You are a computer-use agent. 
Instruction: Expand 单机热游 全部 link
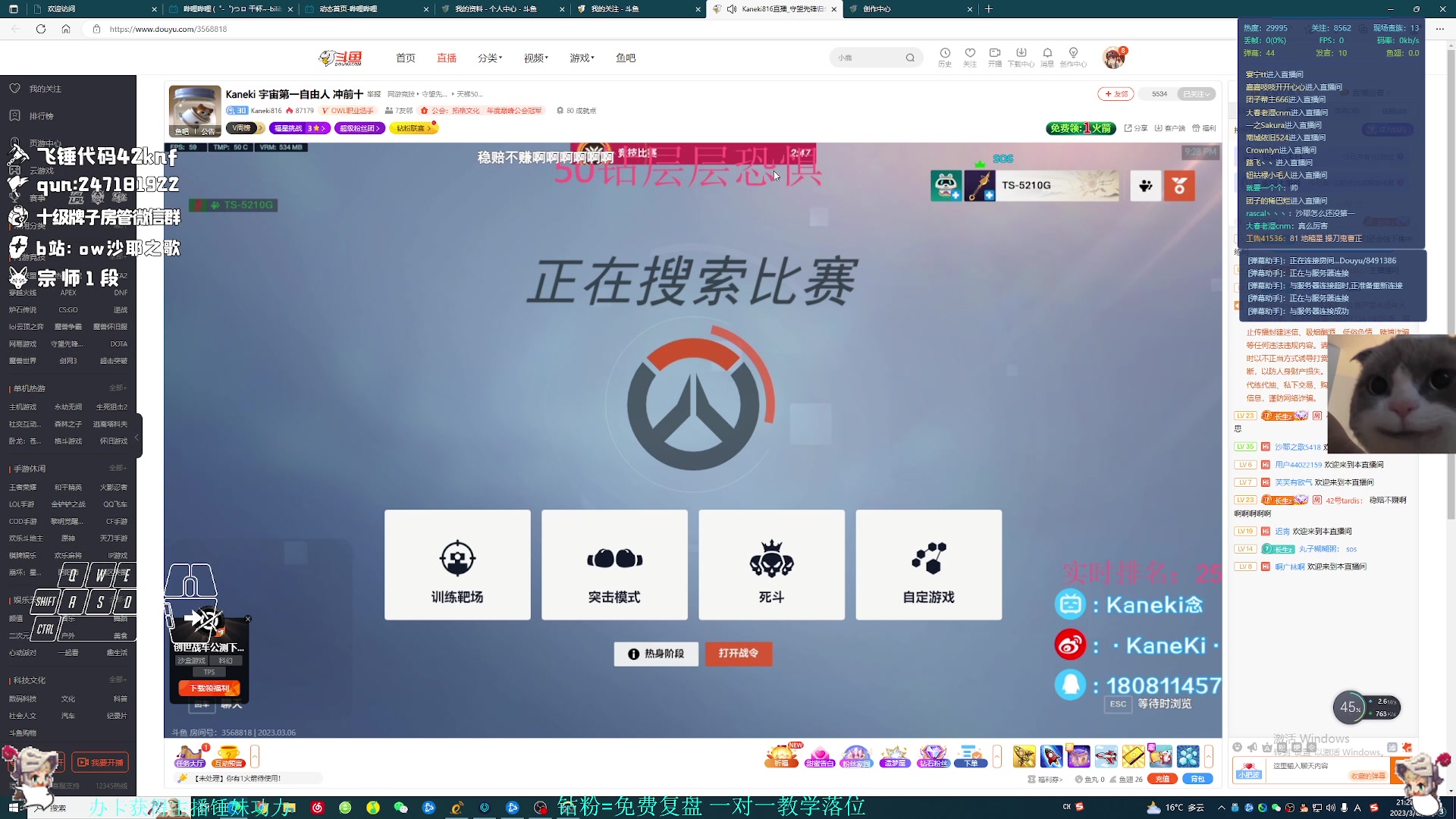coord(117,388)
